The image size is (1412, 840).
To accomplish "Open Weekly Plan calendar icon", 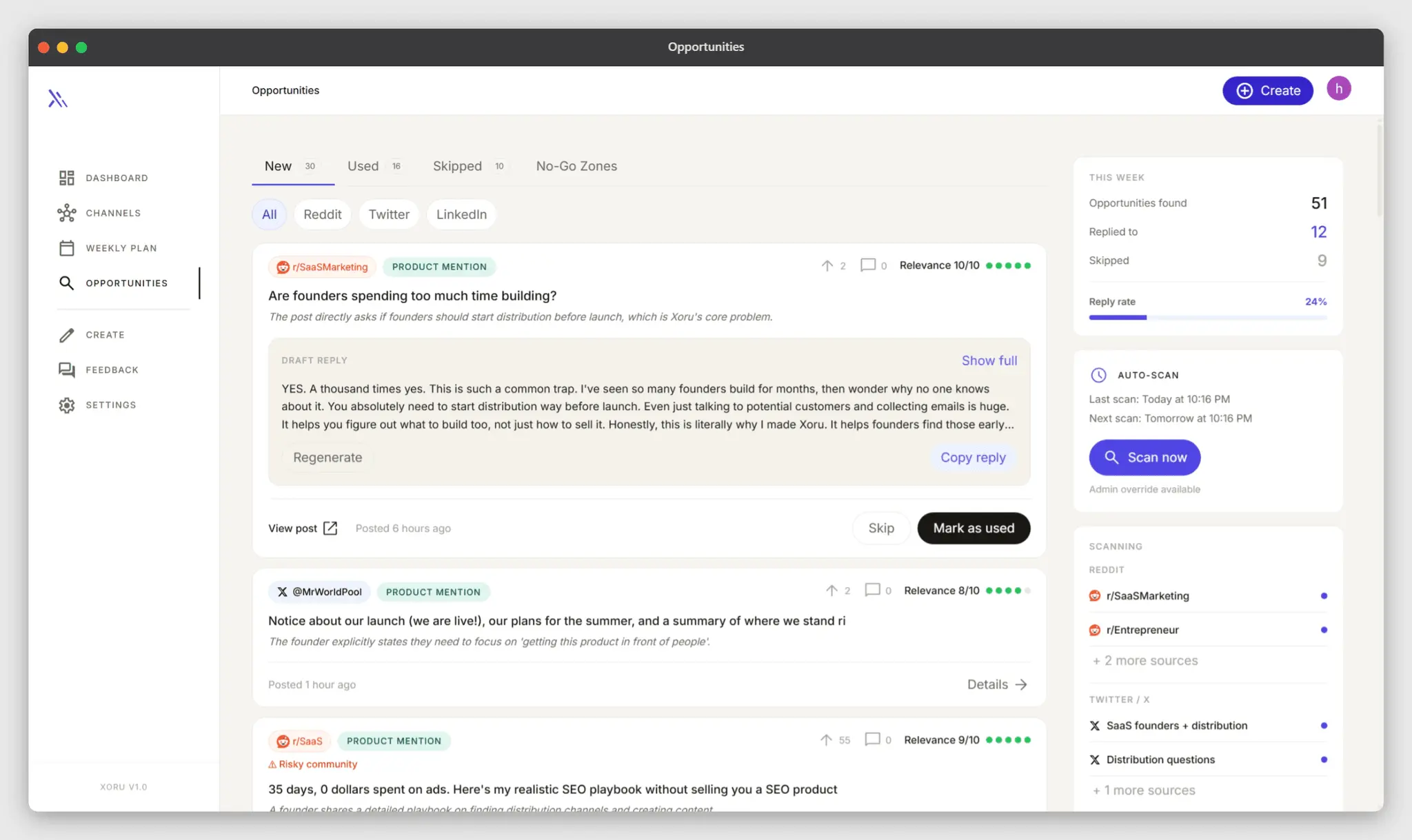I will click(67, 248).
